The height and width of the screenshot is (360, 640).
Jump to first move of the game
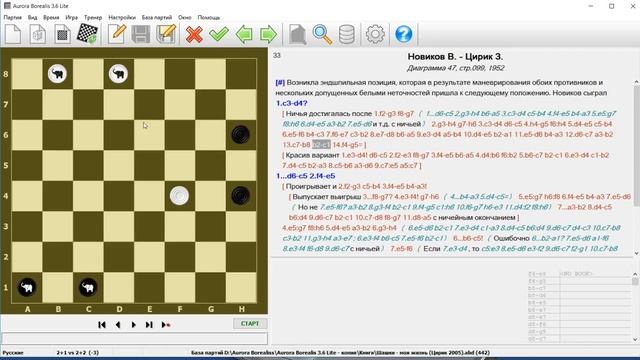tap(102, 324)
